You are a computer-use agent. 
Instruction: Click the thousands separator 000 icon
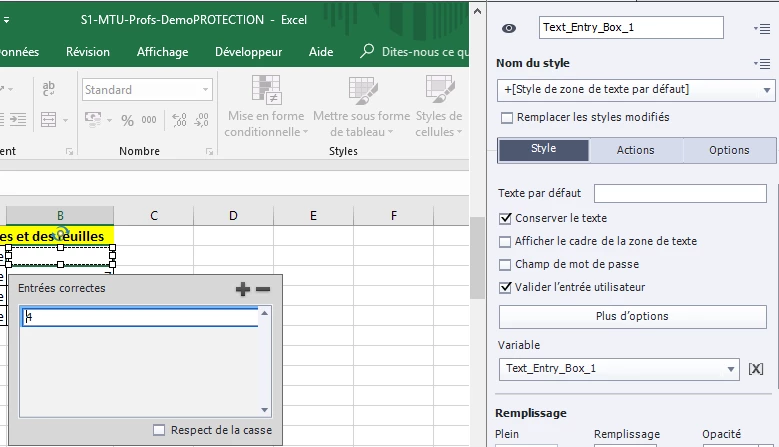(x=149, y=120)
